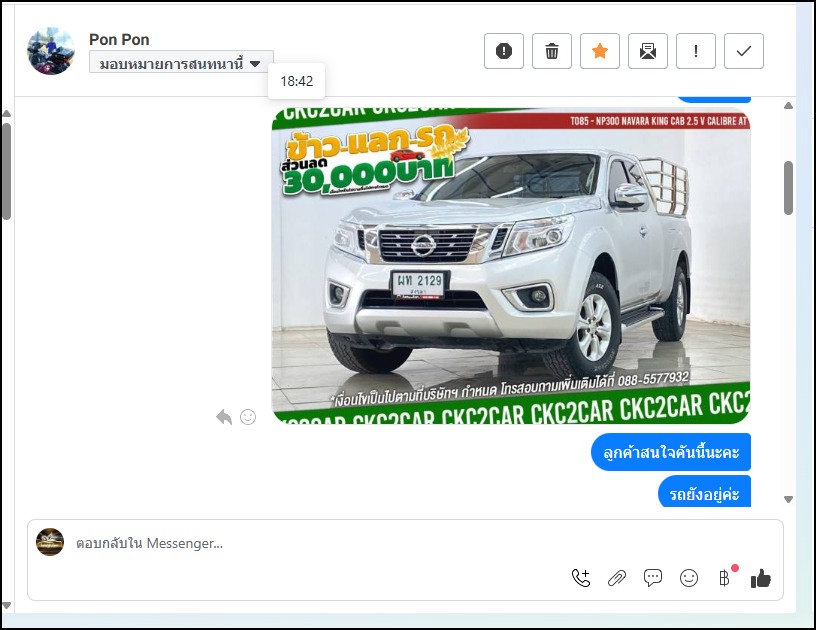Attach a file with paperclip icon

coord(617,578)
